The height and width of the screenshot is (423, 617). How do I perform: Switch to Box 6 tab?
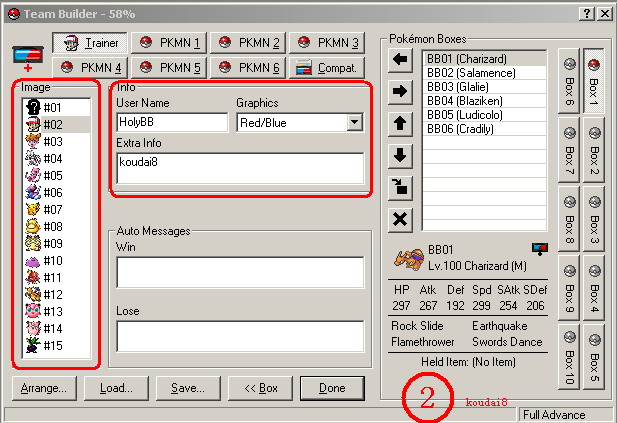pyautogui.click(x=569, y=81)
